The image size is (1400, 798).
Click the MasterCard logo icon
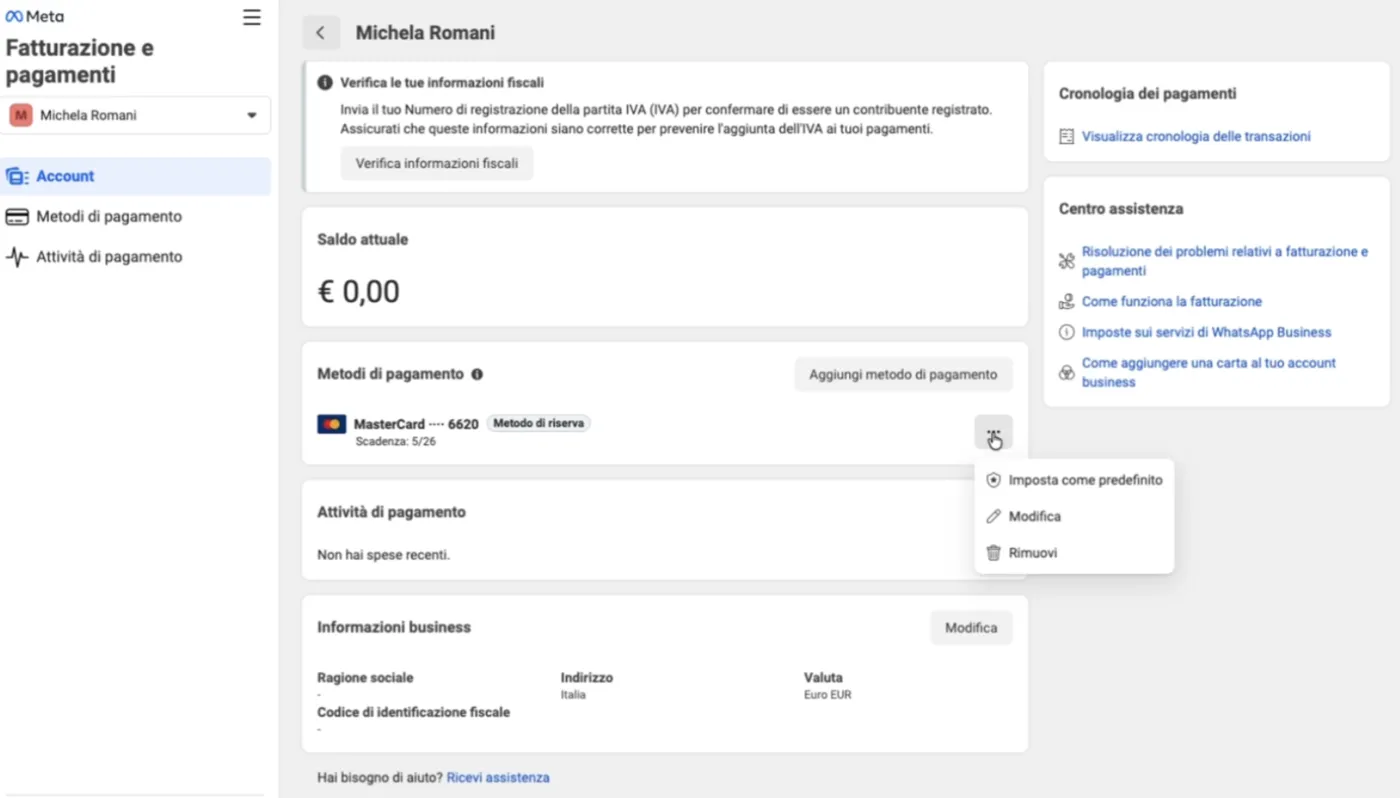click(x=332, y=424)
